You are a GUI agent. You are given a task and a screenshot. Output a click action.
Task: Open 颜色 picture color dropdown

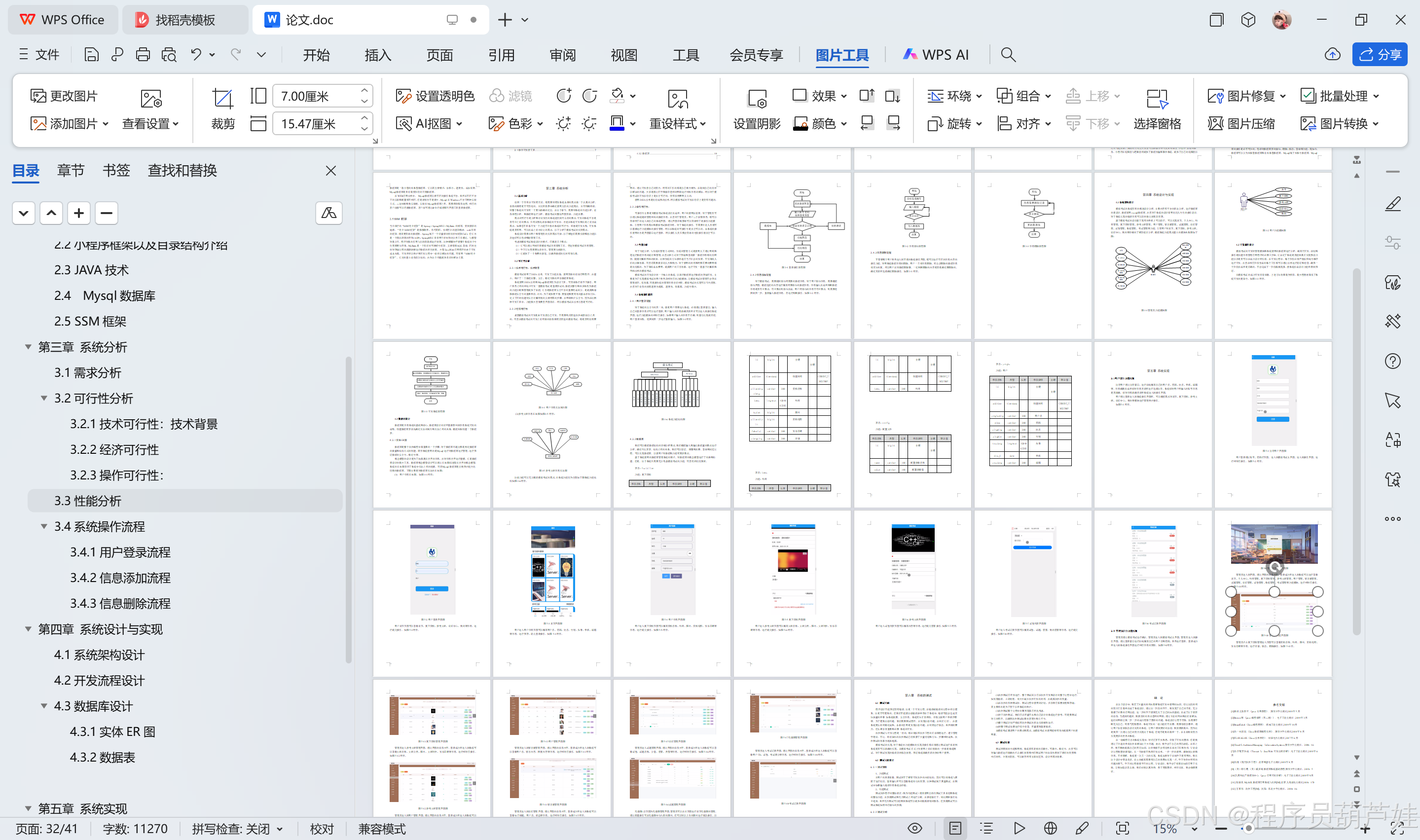pyautogui.click(x=820, y=123)
